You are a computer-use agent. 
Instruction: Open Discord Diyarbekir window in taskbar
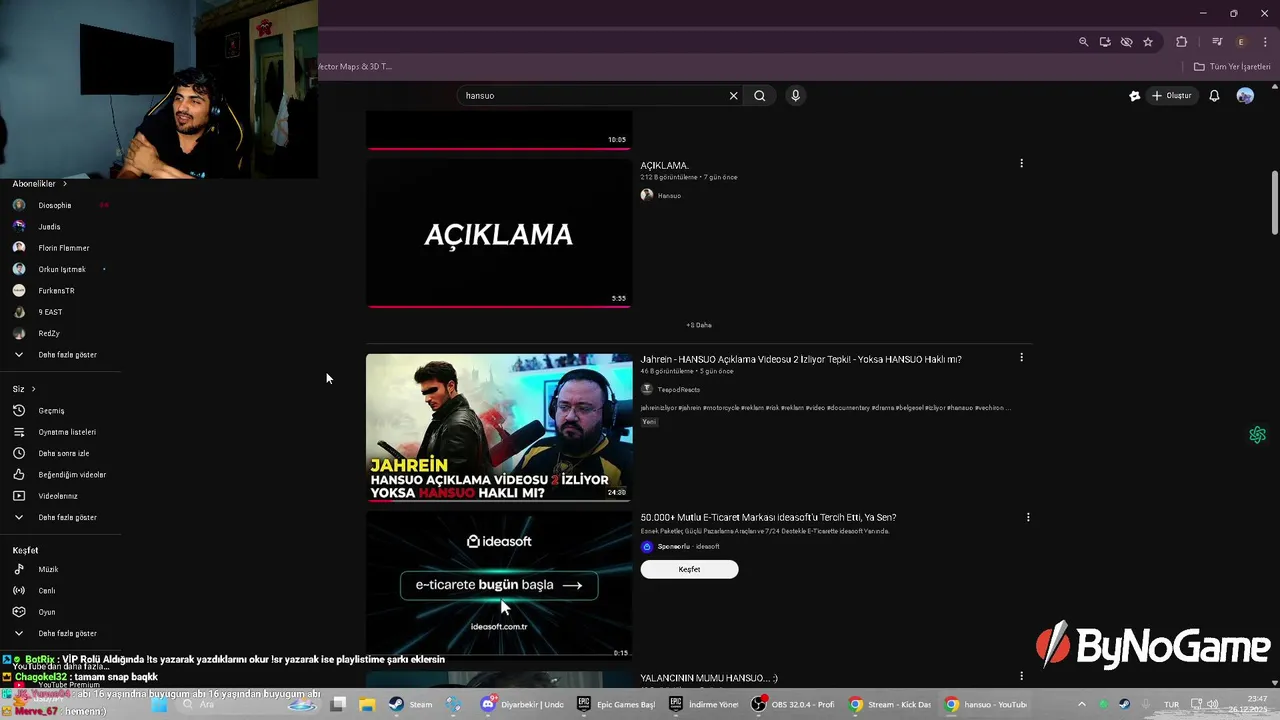point(524,705)
